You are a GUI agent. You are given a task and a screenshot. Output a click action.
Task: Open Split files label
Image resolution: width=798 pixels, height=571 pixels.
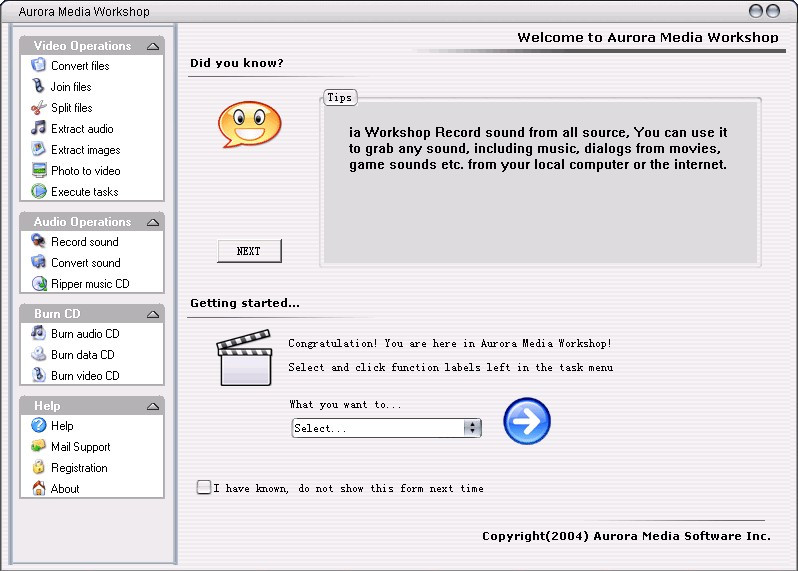[72, 108]
